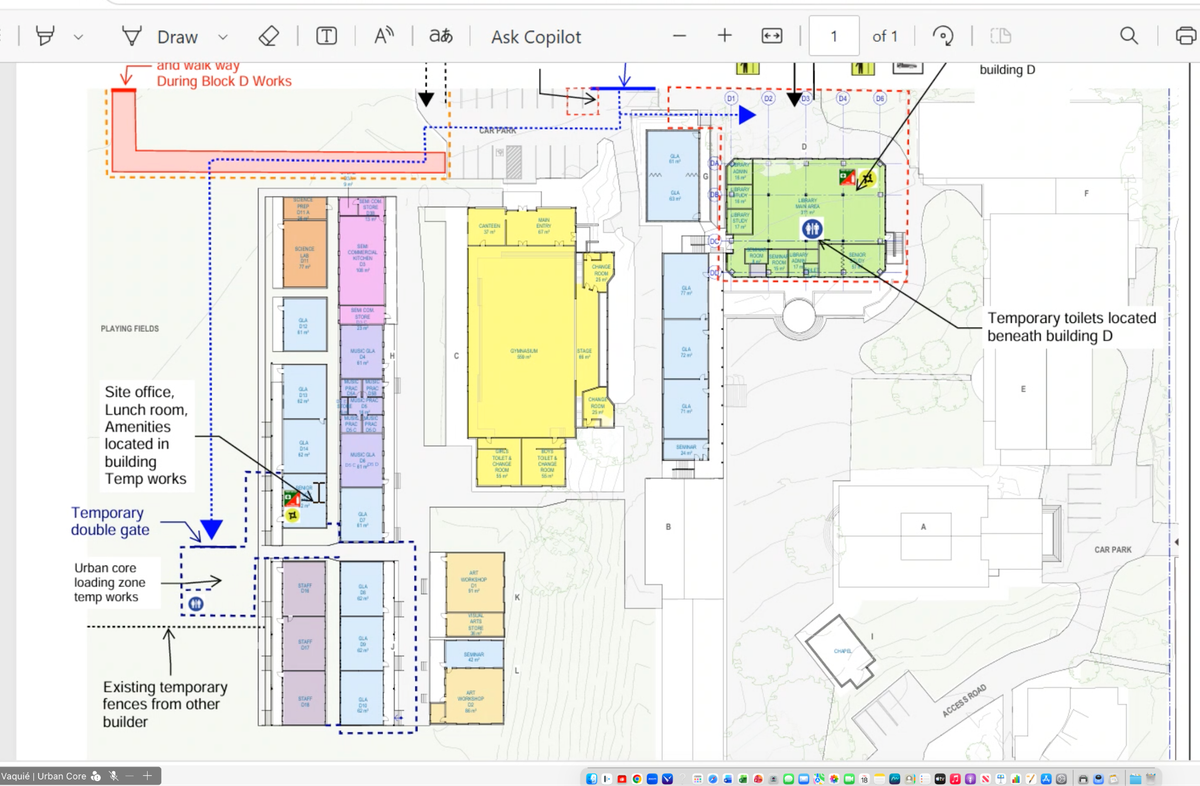Image resolution: width=1200 pixels, height=786 pixels.
Task: Zoom out with the minus button
Action: (x=680, y=36)
